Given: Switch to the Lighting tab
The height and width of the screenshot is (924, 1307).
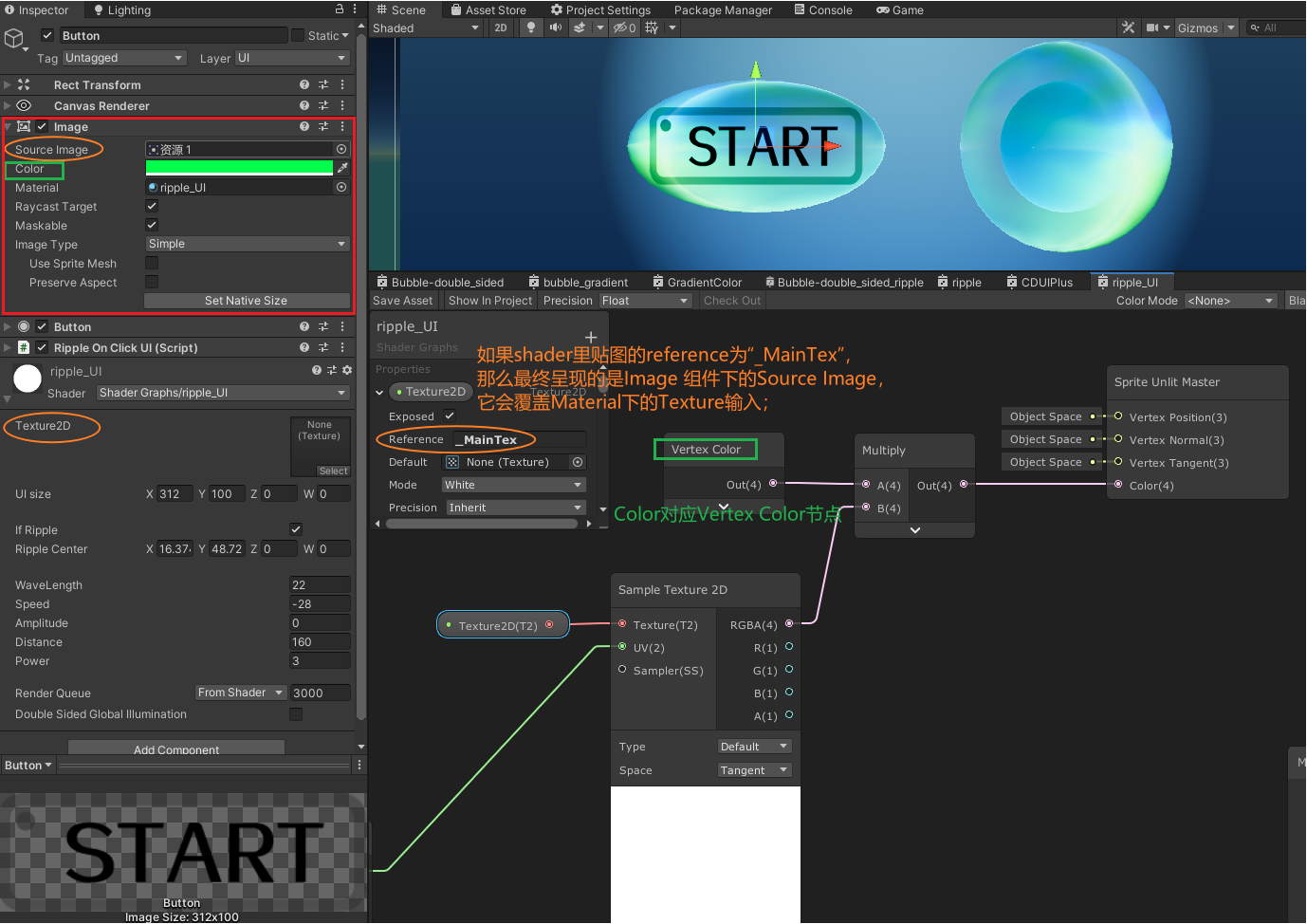Looking at the screenshot, I should pos(123,10).
